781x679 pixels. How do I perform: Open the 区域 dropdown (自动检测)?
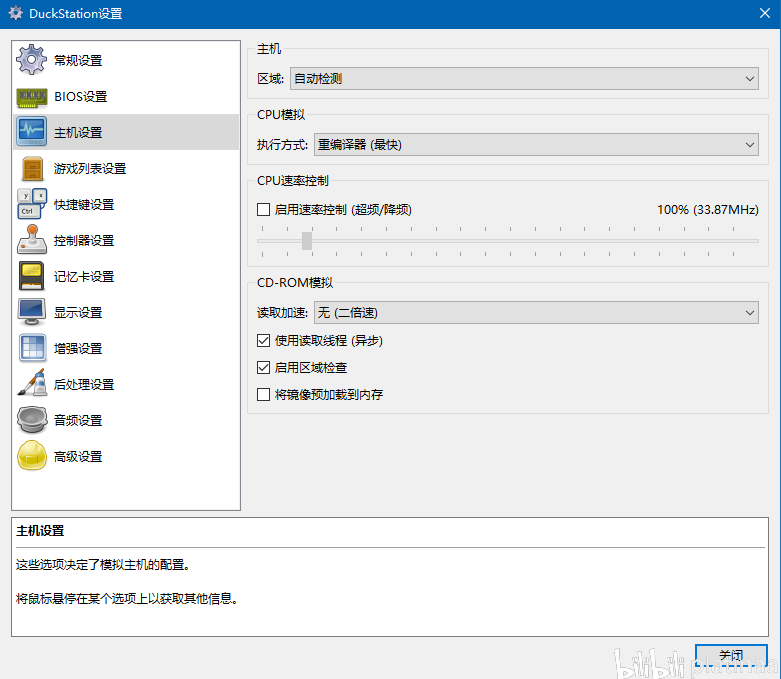pos(524,79)
